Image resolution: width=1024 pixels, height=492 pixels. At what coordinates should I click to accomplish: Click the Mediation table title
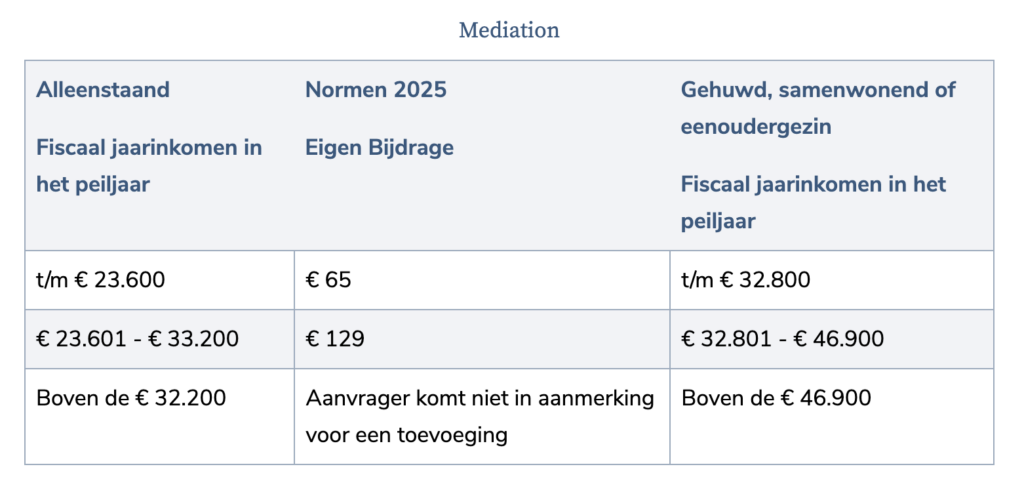[x=509, y=30]
